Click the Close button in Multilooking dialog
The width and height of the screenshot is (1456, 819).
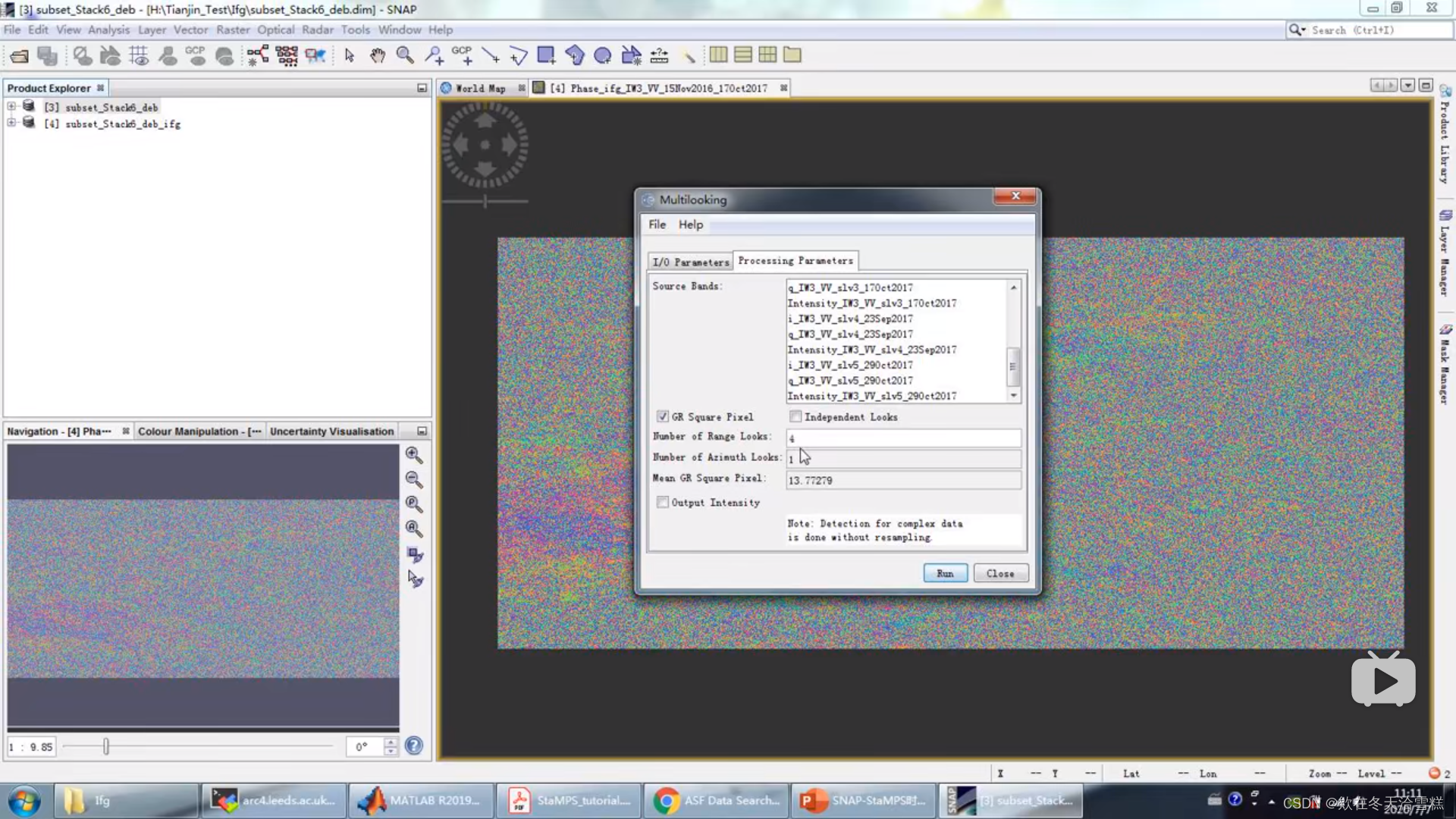tap(999, 573)
